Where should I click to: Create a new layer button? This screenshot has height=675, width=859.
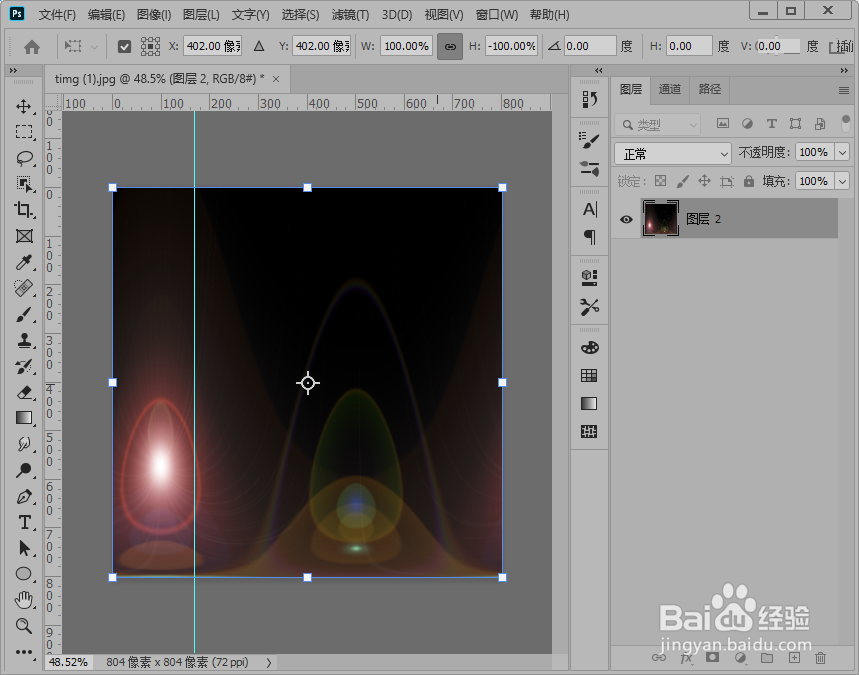(x=794, y=657)
